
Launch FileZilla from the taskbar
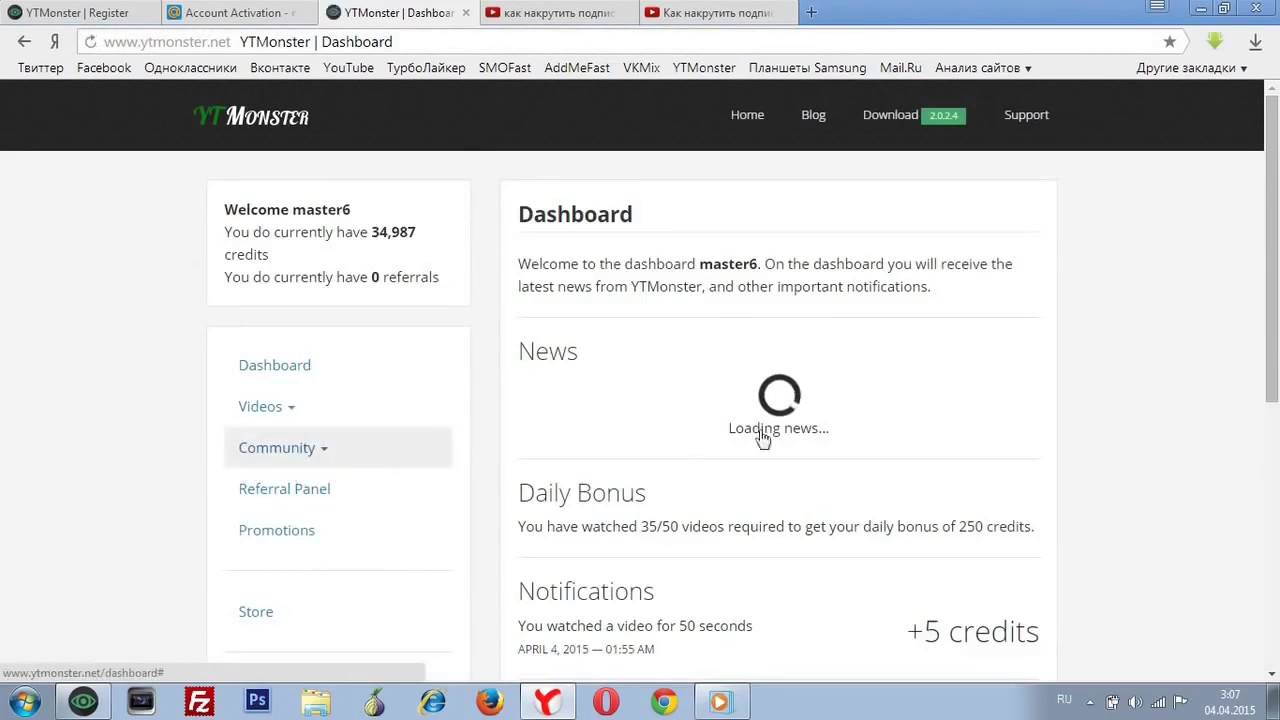point(199,702)
